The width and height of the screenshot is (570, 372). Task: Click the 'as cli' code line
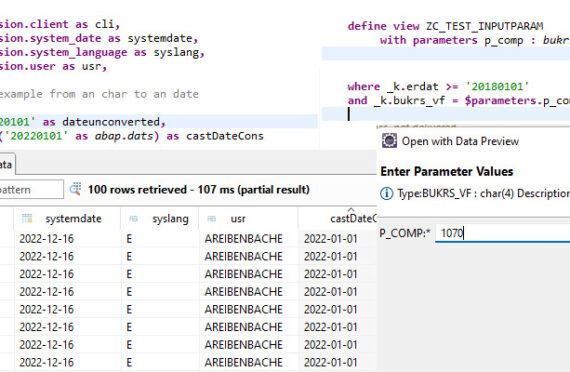click(x=60, y=24)
